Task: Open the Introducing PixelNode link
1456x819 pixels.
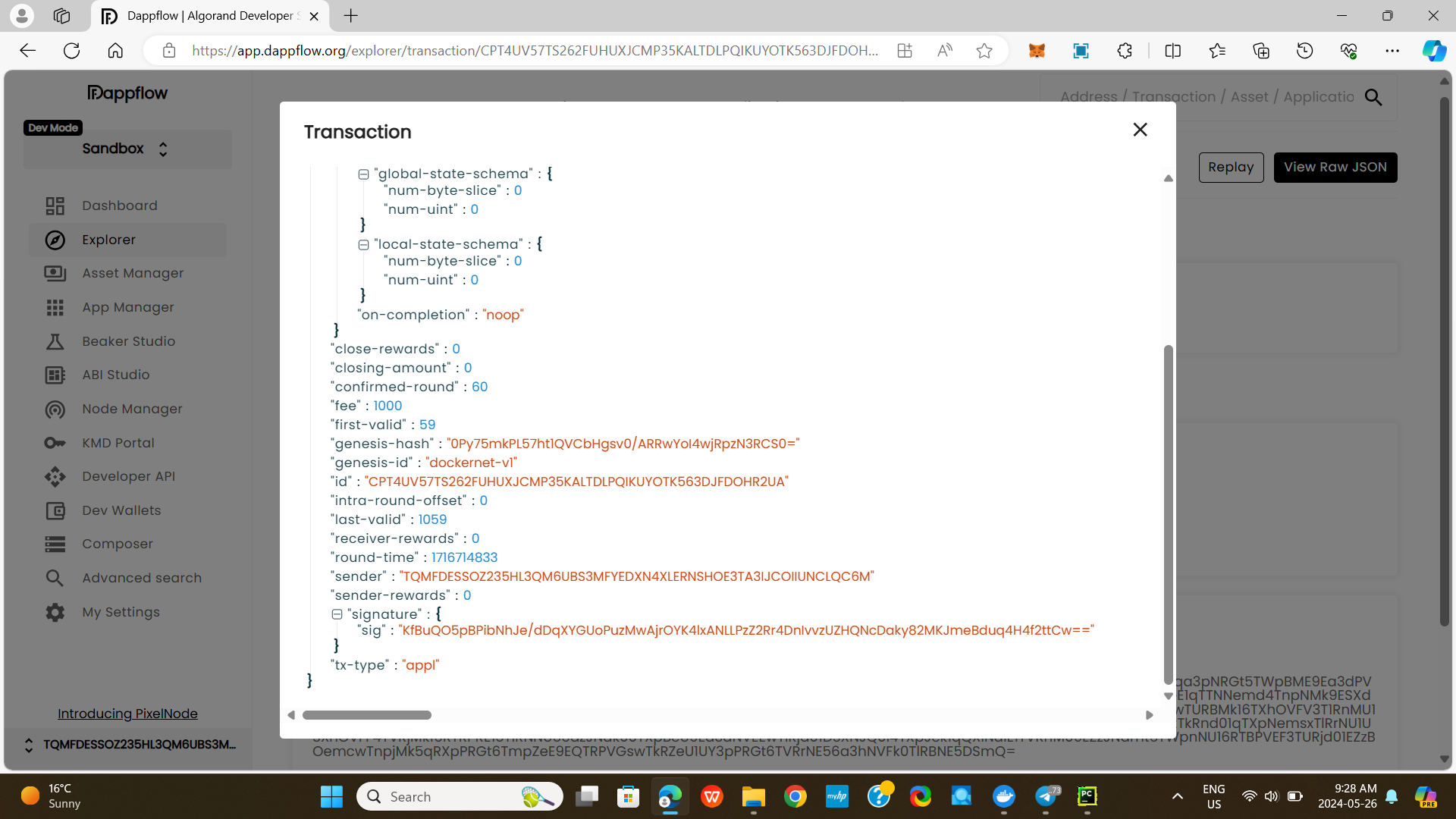Action: (127, 714)
